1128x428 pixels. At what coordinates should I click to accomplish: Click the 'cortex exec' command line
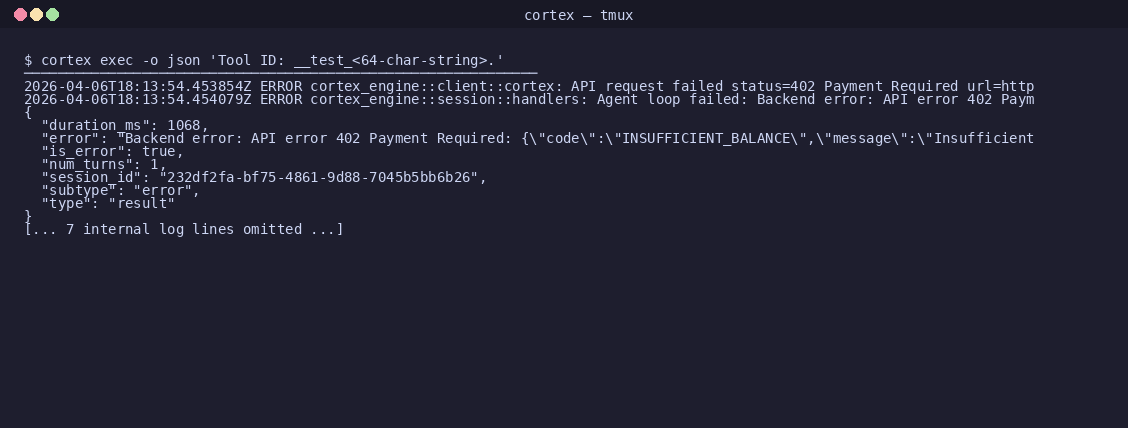[x=265, y=60]
